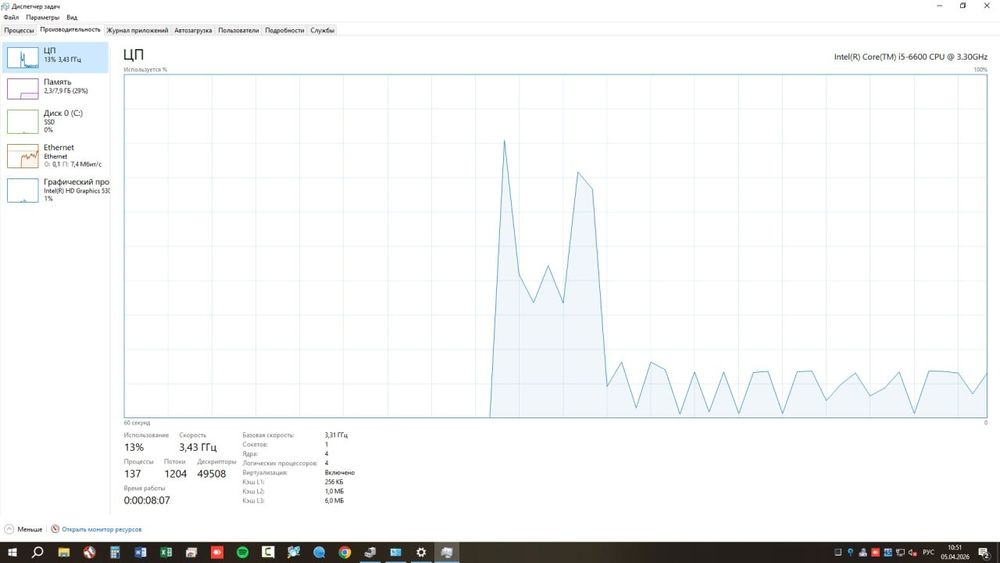Switch input language via РУС indicator
Image resolution: width=1000 pixels, height=563 pixels.
[929, 552]
